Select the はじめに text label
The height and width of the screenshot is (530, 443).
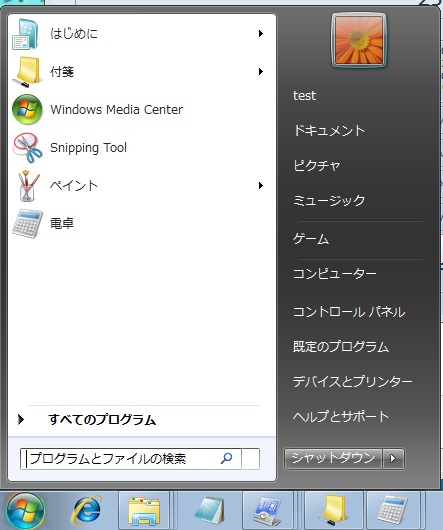74,33
